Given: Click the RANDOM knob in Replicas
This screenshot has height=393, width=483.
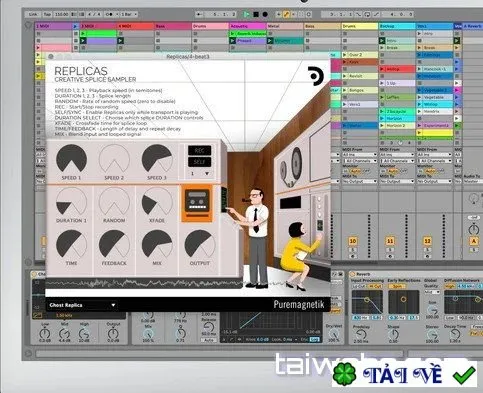Looking at the screenshot, I should click(114, 201).
